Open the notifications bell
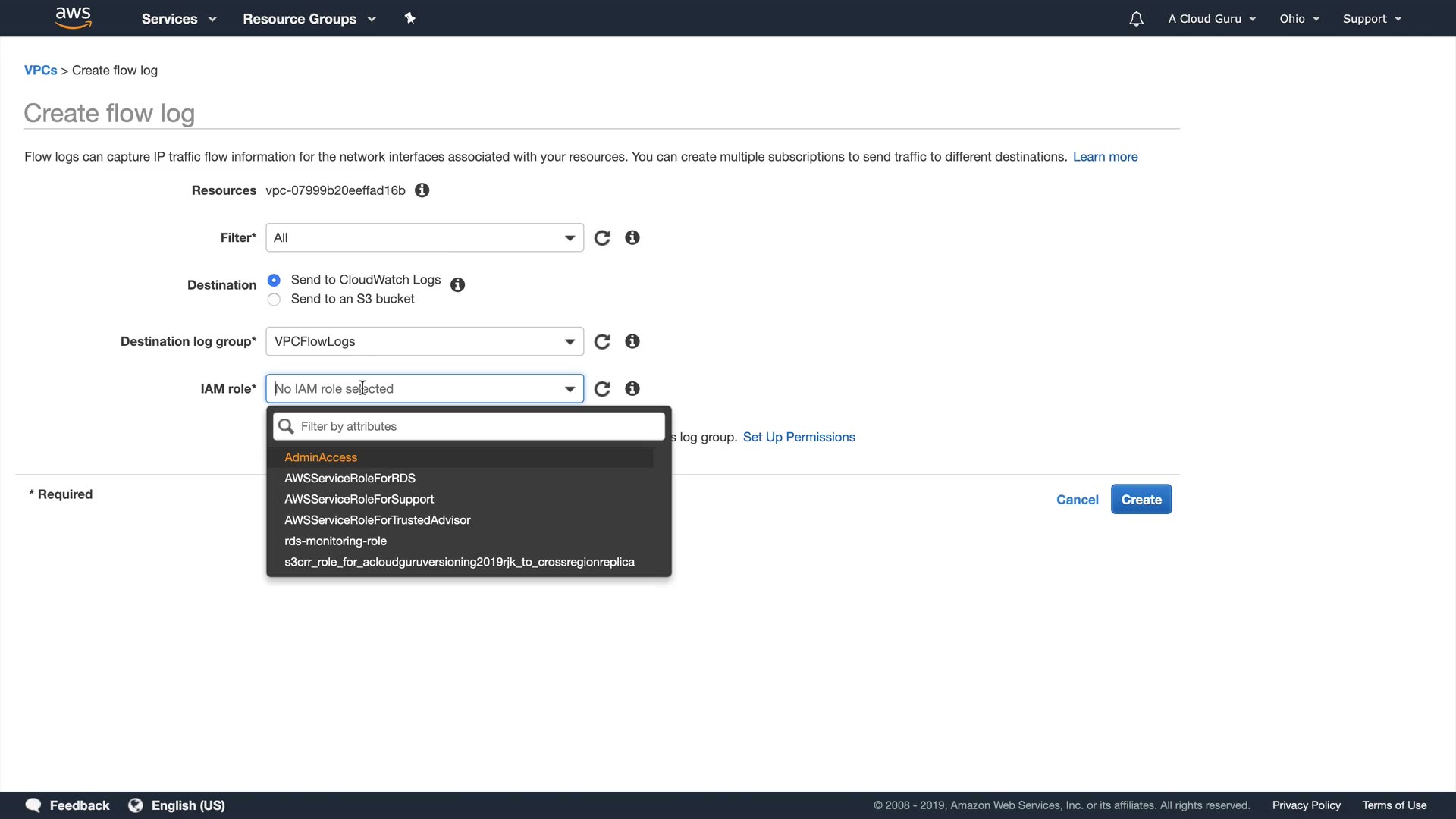Viewport: 1456px width, 819px height. tap(1136, 19)
